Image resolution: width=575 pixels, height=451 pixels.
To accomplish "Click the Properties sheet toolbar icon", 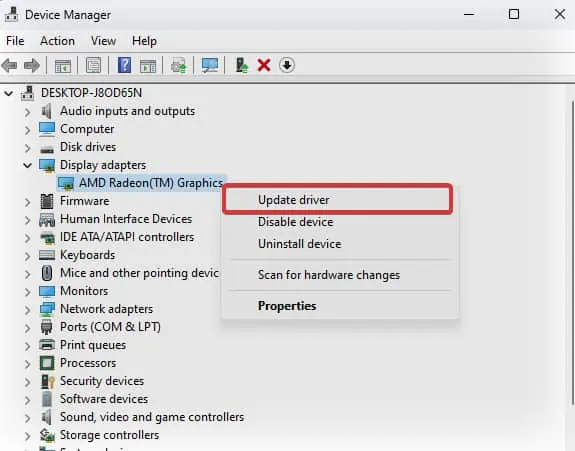I will pos(94,66).
